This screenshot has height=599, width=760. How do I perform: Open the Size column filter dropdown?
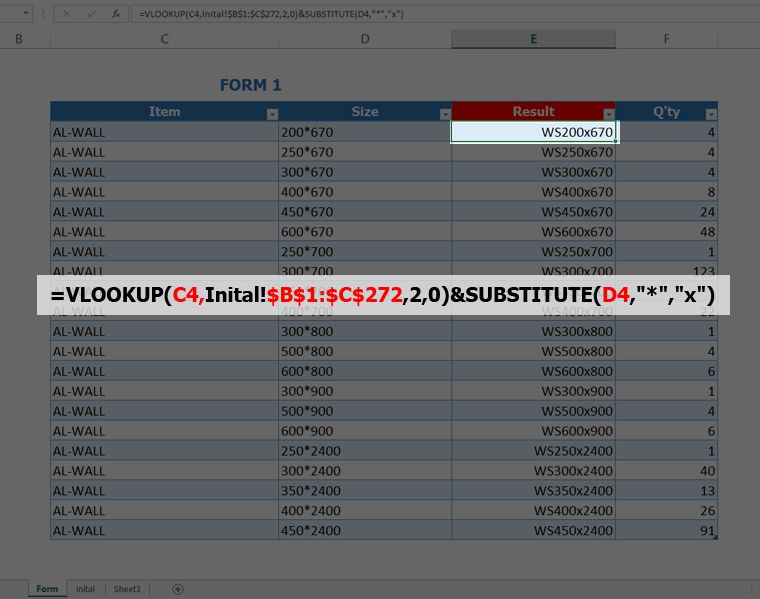coord(445,114)
